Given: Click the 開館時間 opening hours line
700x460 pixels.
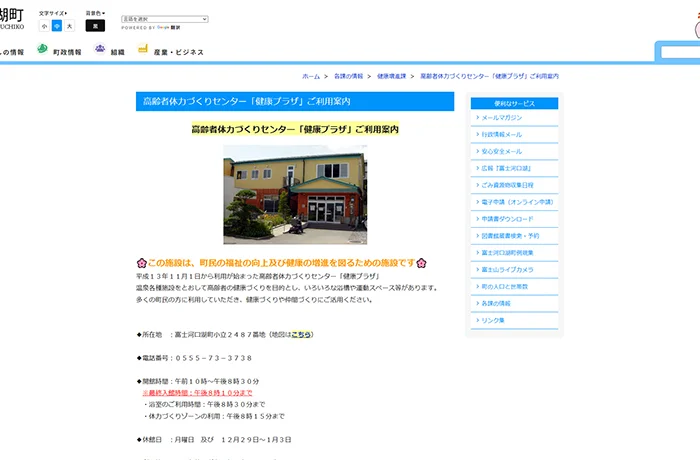Looking at the screenshot, I should [198, 381].
